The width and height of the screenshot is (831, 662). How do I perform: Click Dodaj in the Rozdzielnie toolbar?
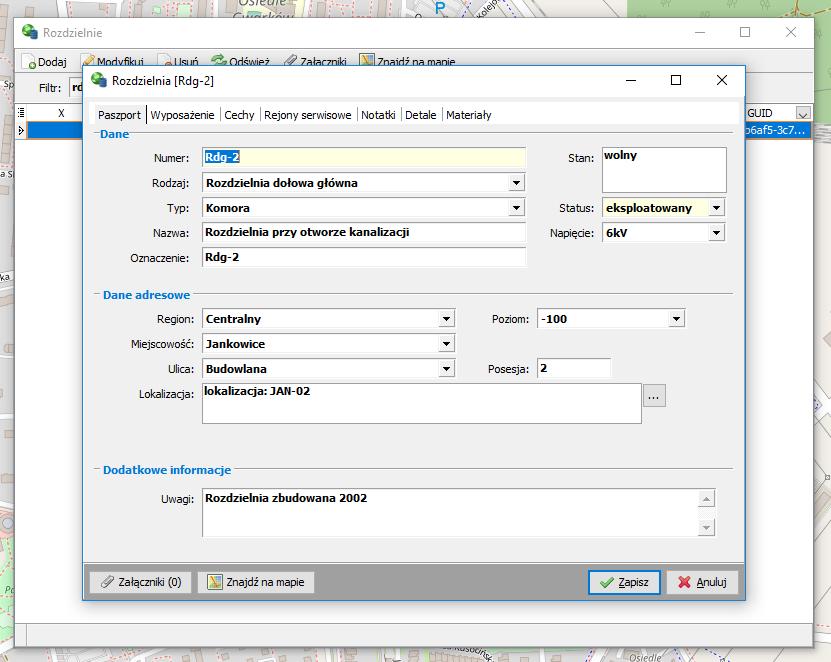click(45, 61)
